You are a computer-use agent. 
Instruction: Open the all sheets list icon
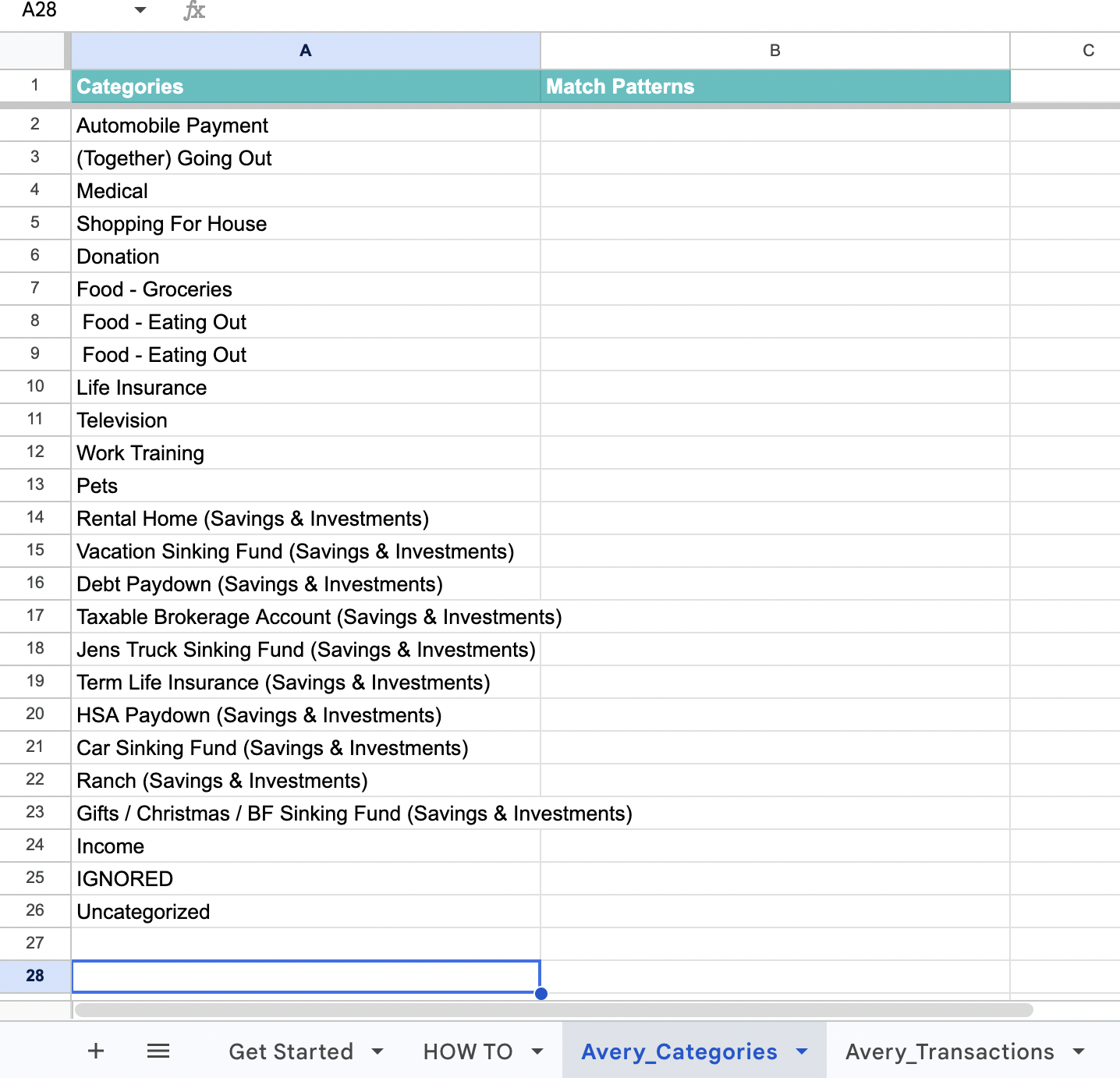(158, 1051)
